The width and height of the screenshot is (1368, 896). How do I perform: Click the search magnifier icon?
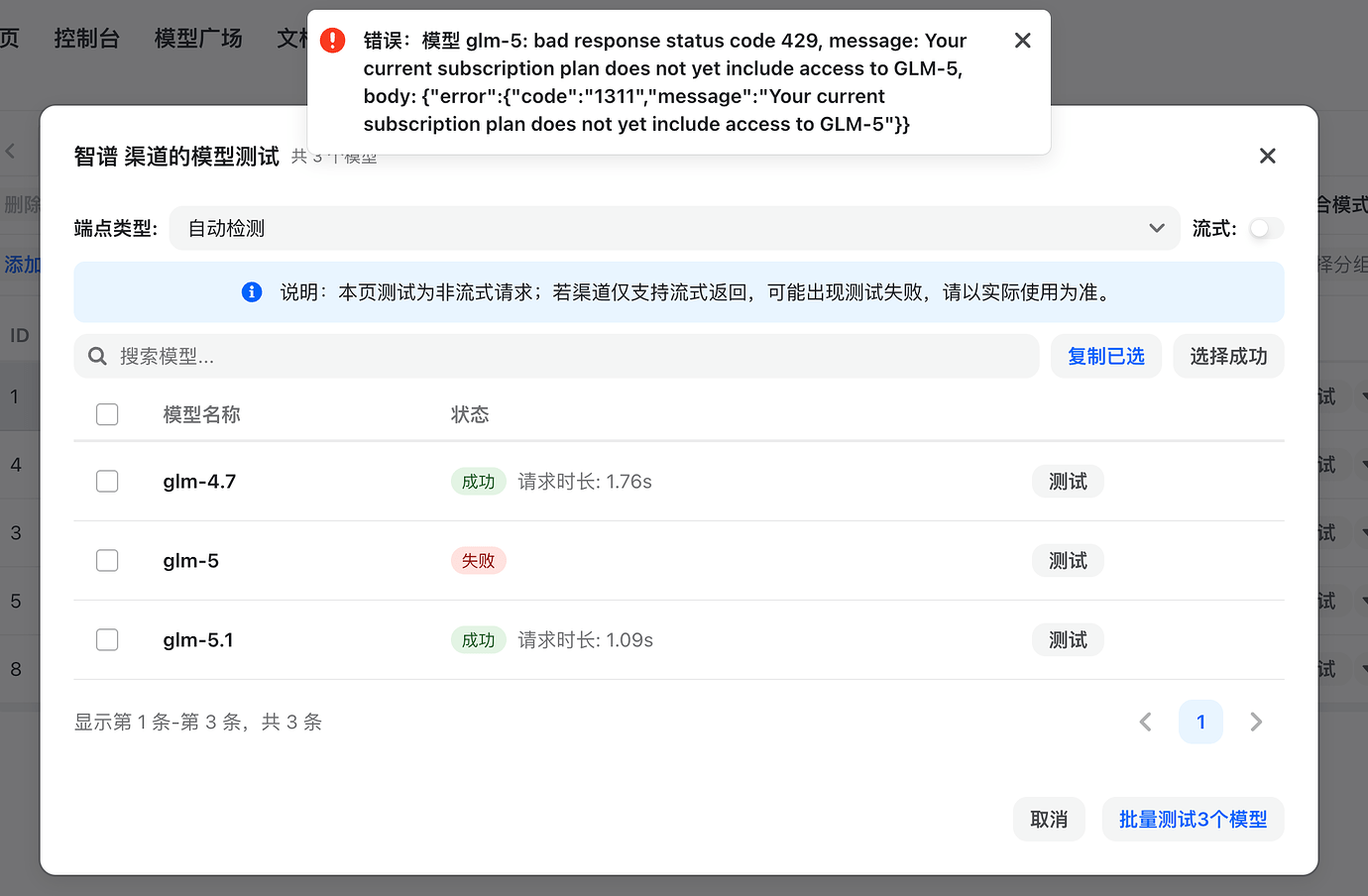click(97, 356)
